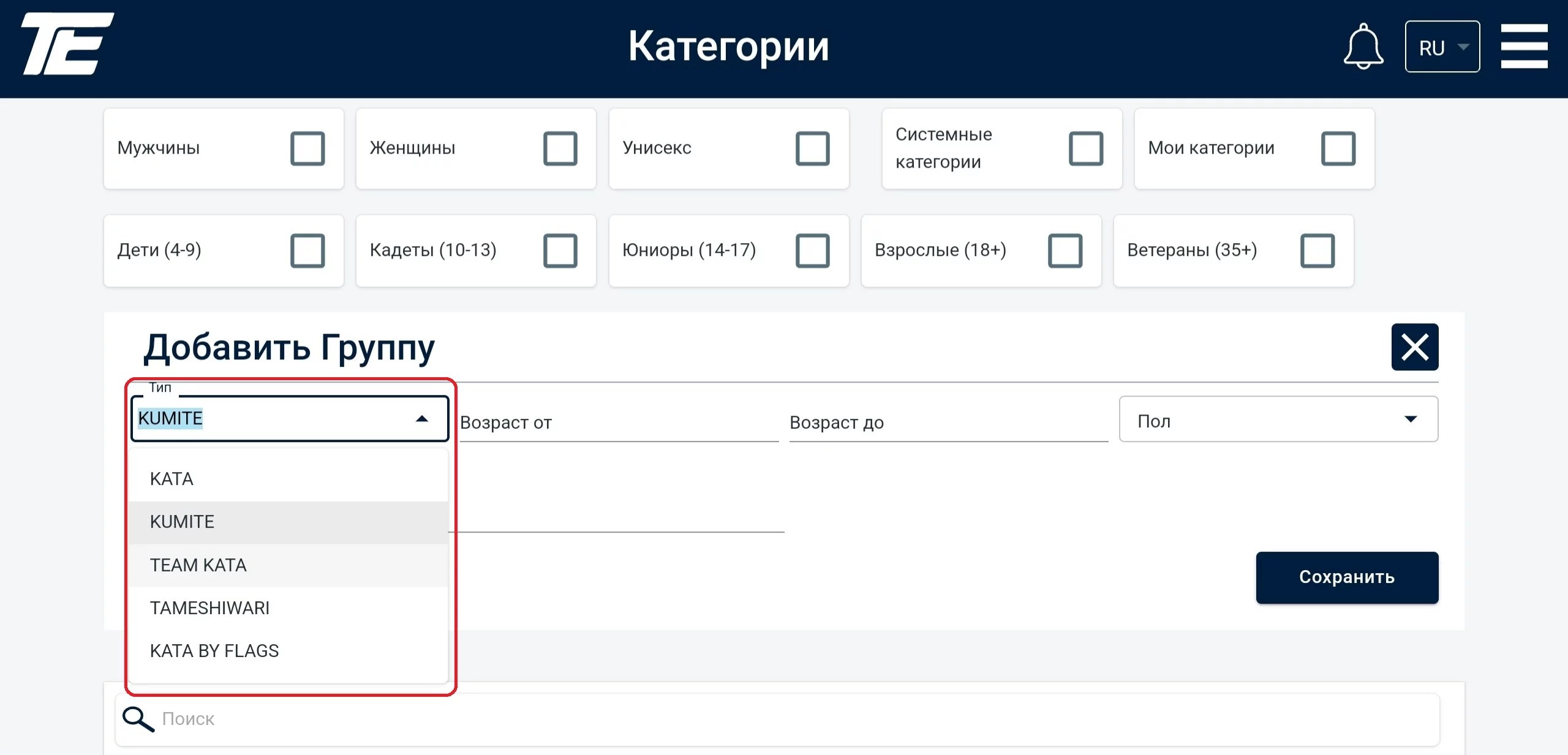Close the Добавить Группу panel
1568x755 pixels.
click(x=1414, y=347)
